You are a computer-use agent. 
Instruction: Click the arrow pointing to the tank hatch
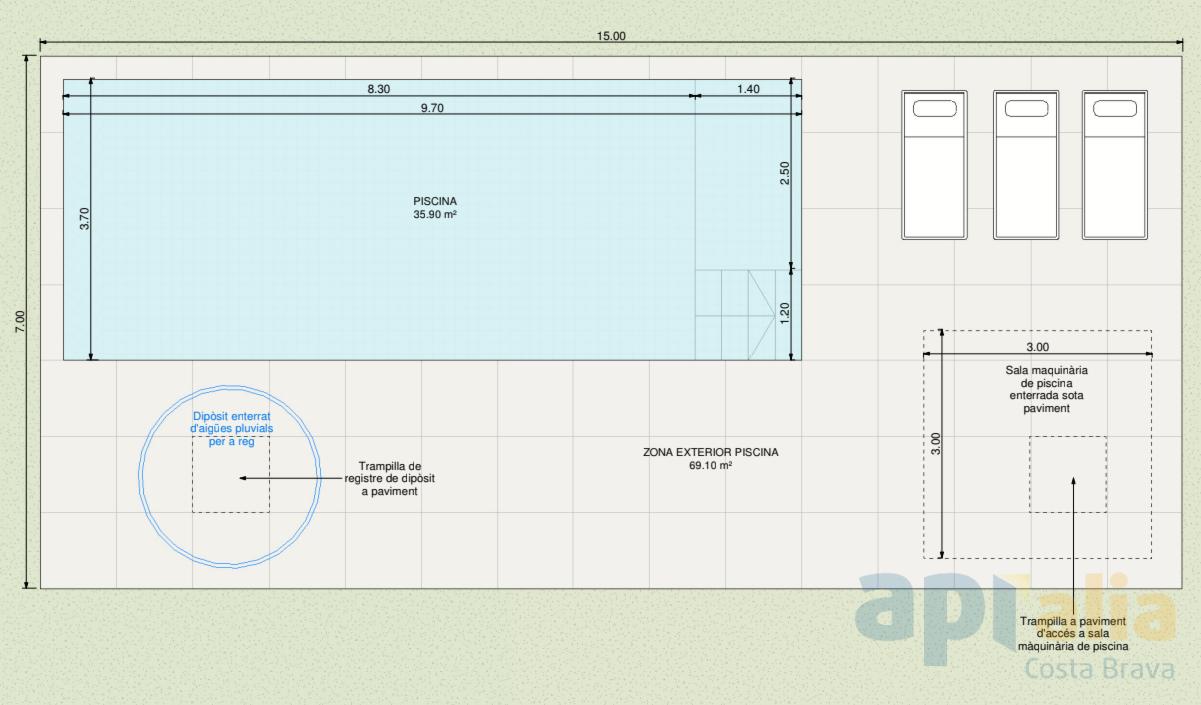290,479
